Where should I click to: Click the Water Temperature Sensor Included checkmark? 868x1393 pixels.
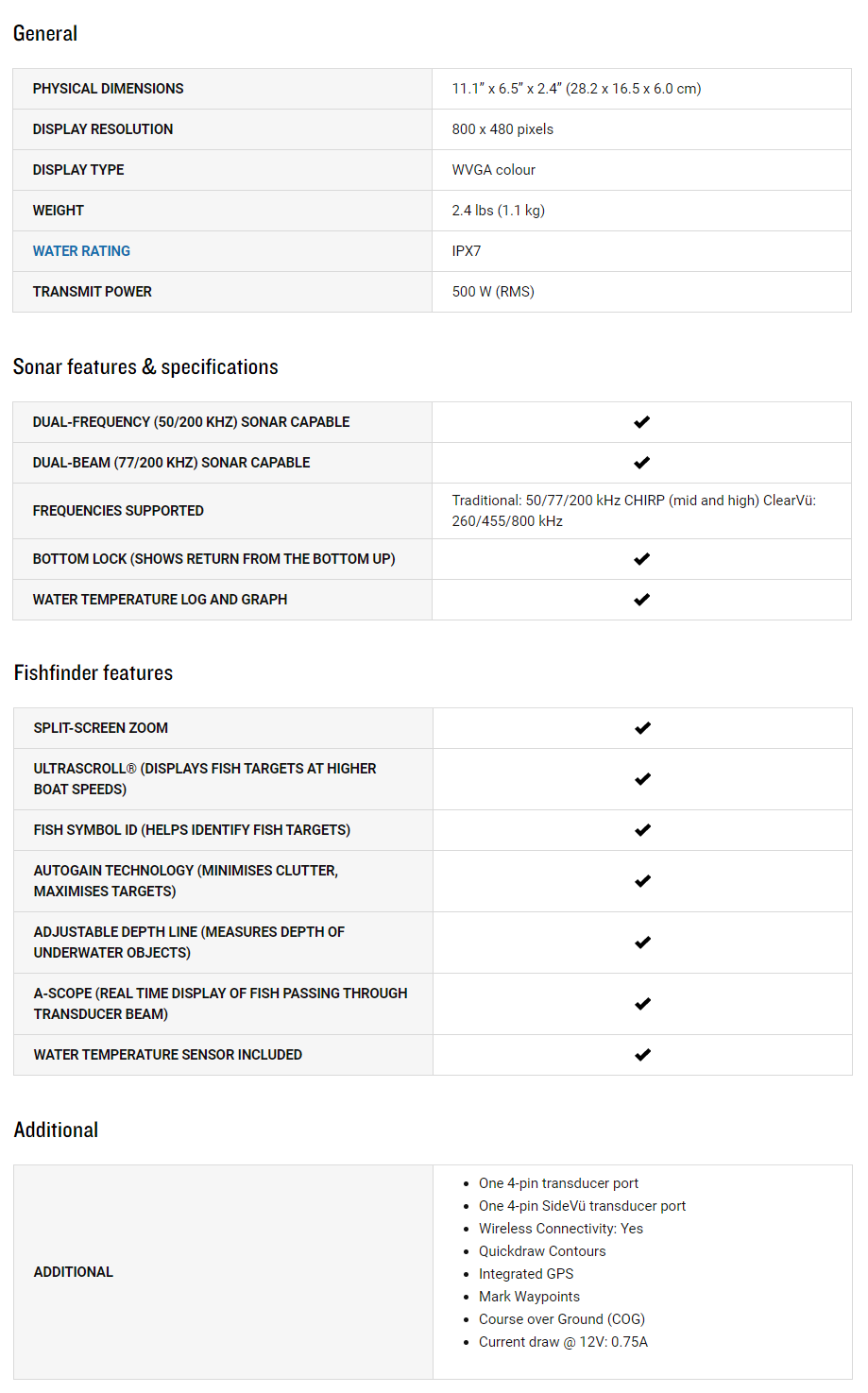pyautogui.click(x=643, y=1055)
